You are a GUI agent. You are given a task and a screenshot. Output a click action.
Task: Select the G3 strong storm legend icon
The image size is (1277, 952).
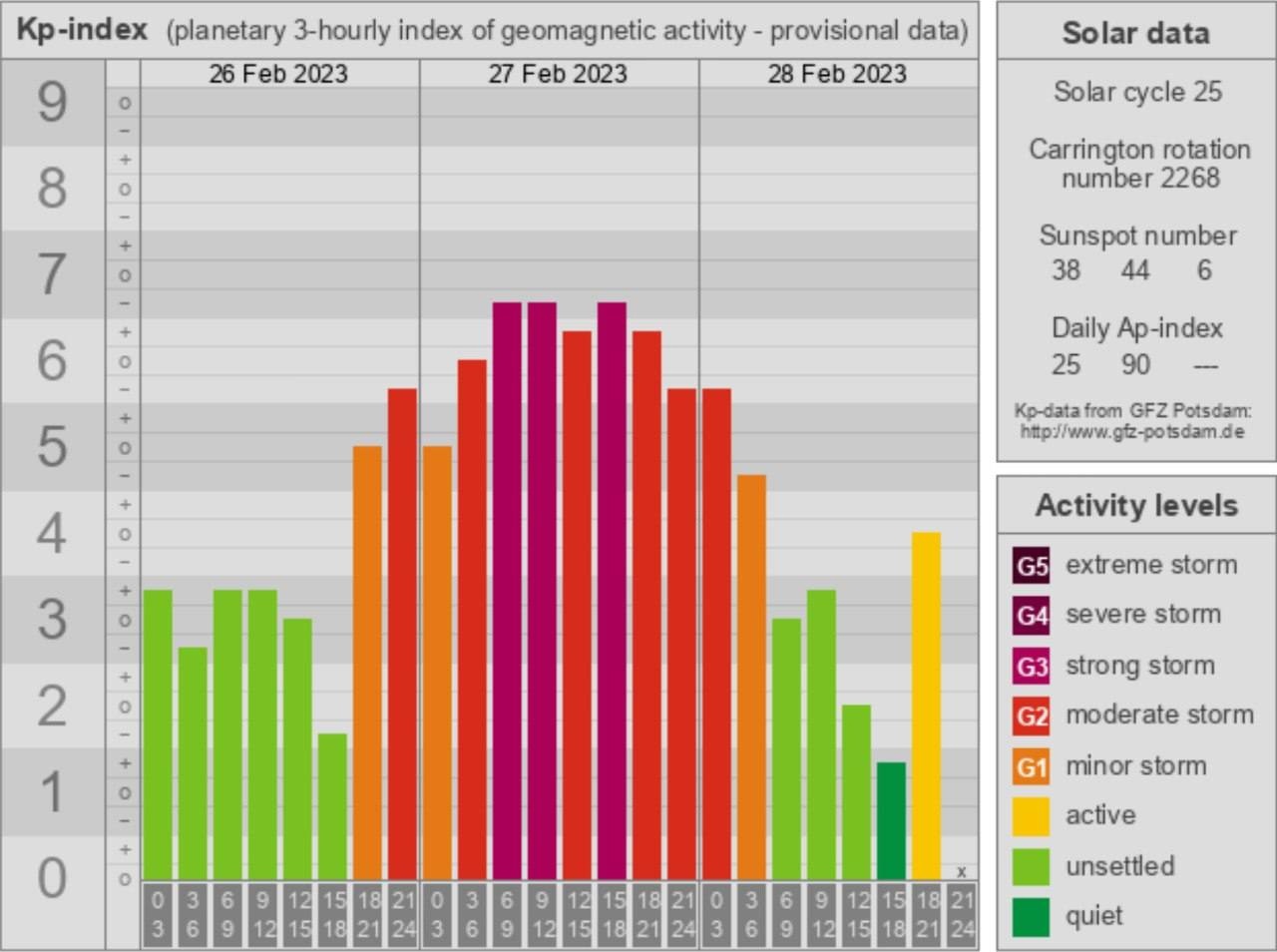(1032, 666)
